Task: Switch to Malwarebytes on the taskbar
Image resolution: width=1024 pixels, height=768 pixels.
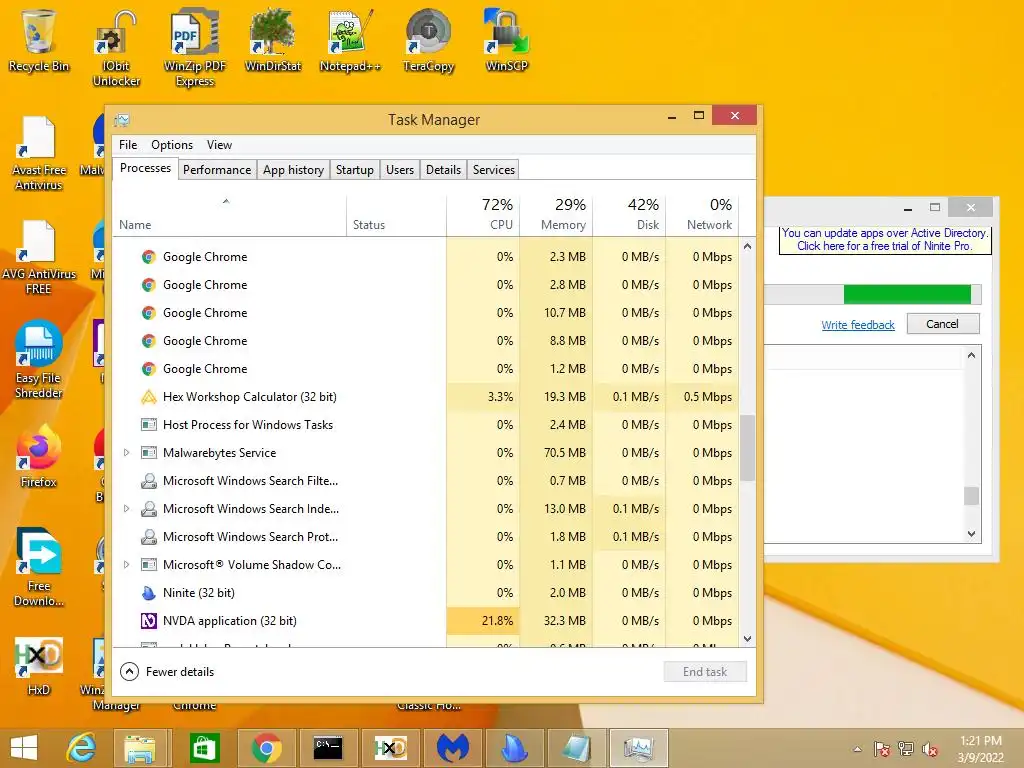Action: point(452,748)
